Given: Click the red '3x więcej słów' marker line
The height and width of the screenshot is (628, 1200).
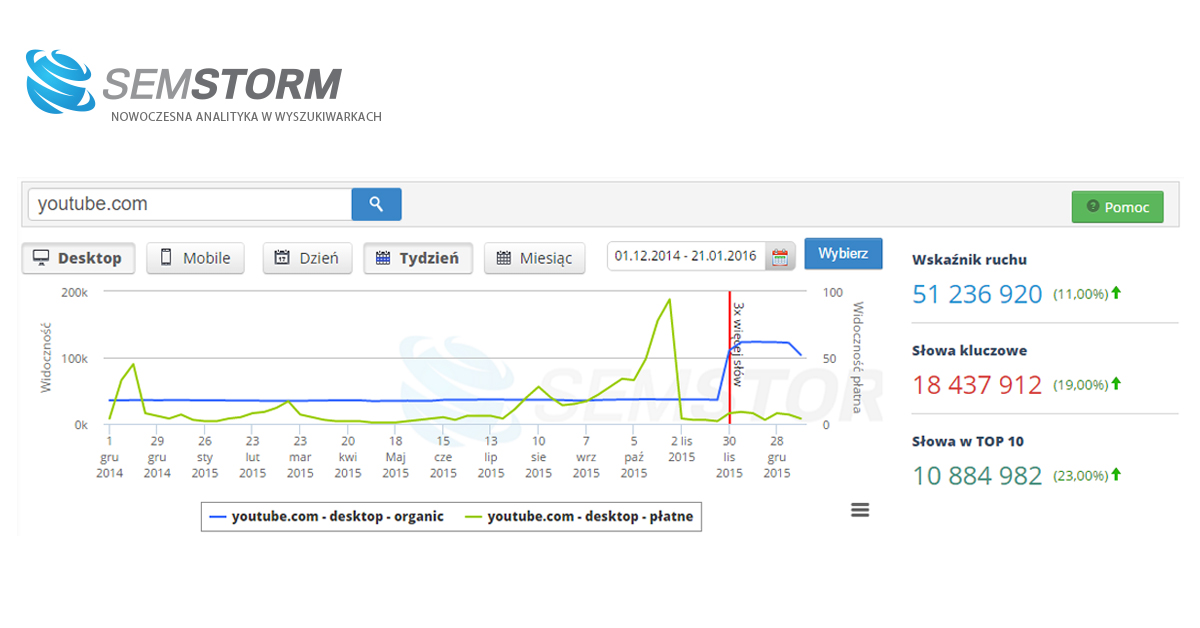Looking at the screenshot, I should point(730,358).
